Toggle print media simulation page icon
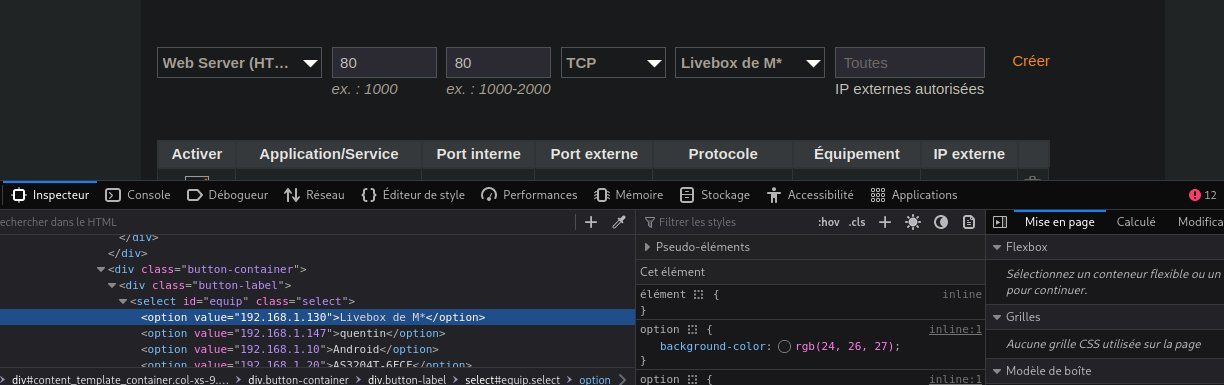 968,222
